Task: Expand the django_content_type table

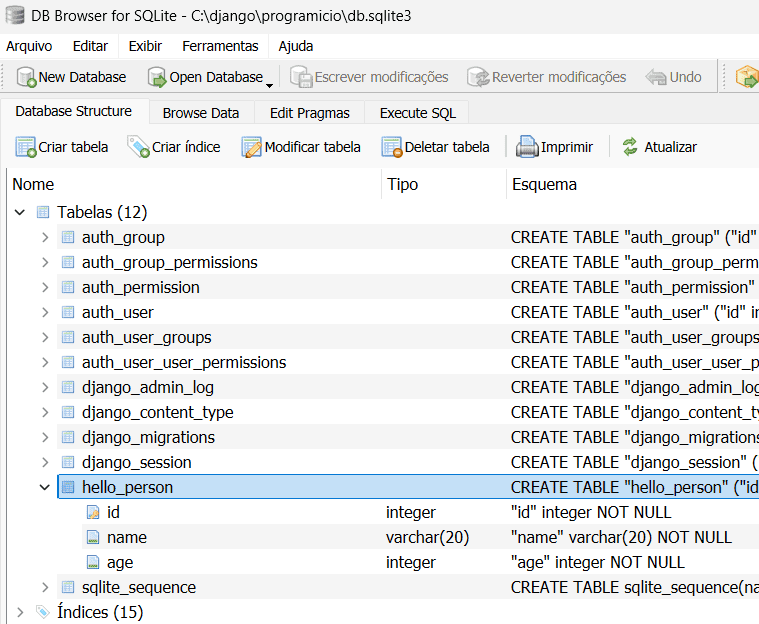Action: 45,412
